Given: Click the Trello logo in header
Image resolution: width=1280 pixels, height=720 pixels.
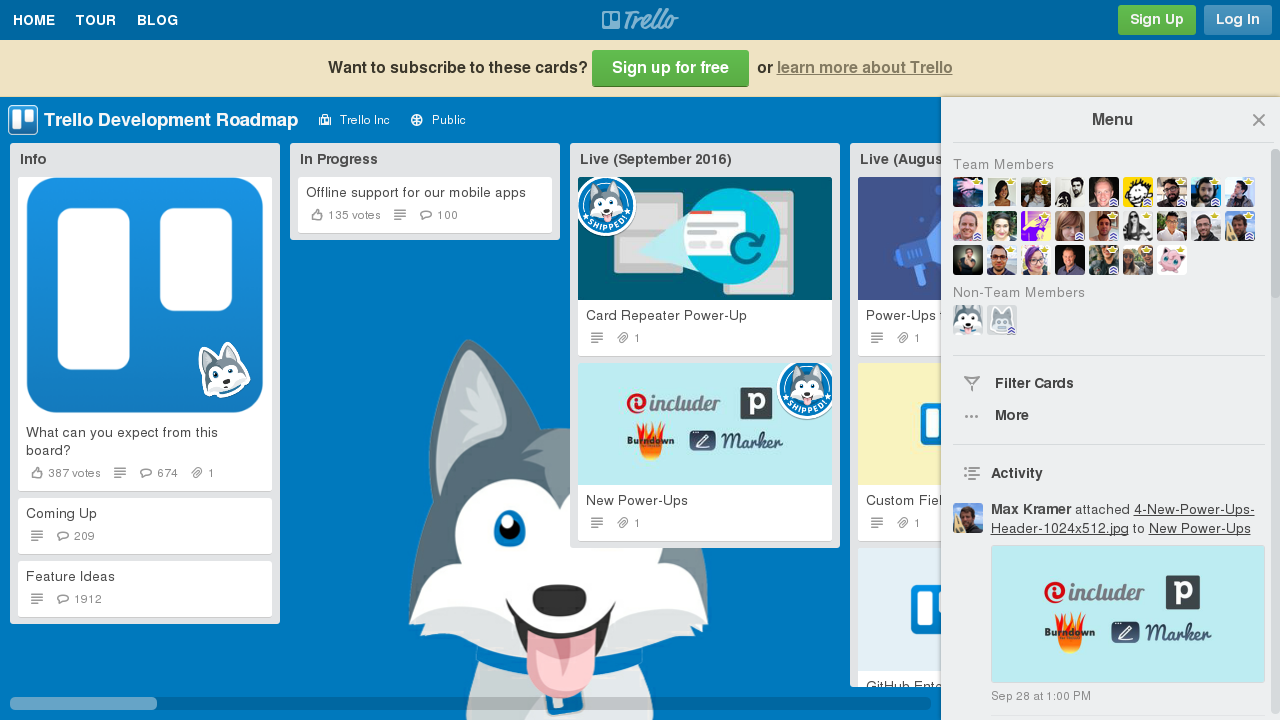Looking at the screenshot, I should pos(640,19).
